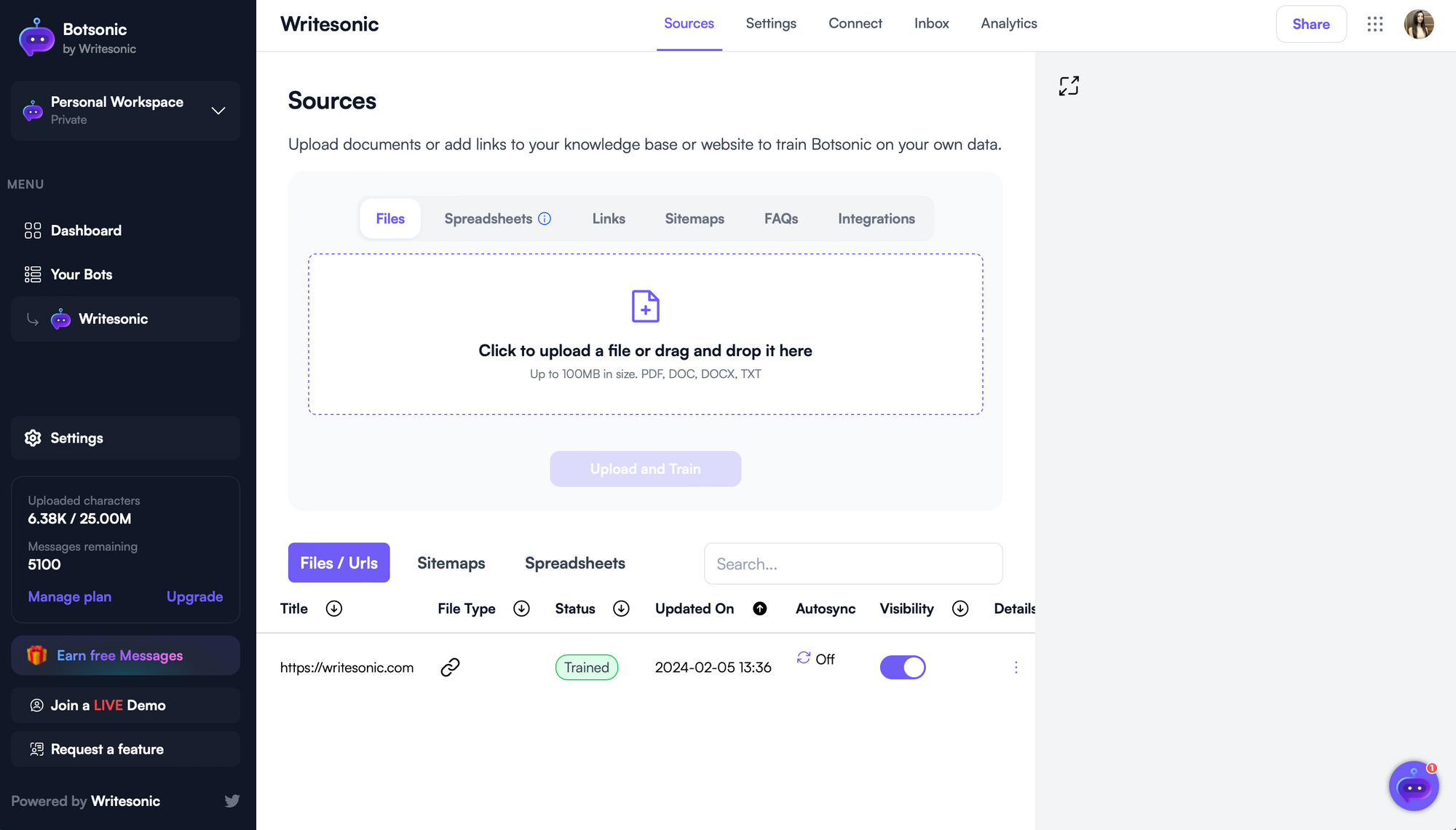Switch to the Spreadsheets upload tab

[488, 218]
